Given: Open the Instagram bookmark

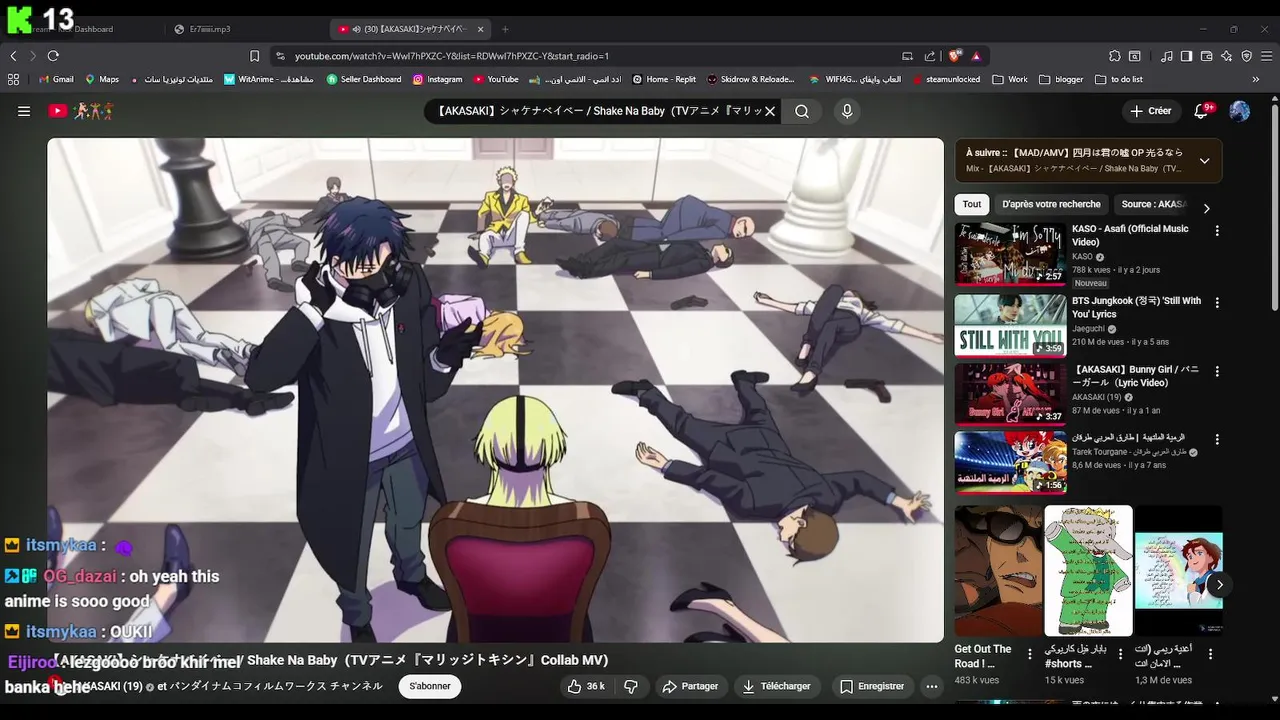Looking at the screenshot, I should pyautogui.click(x=438, y=79).
